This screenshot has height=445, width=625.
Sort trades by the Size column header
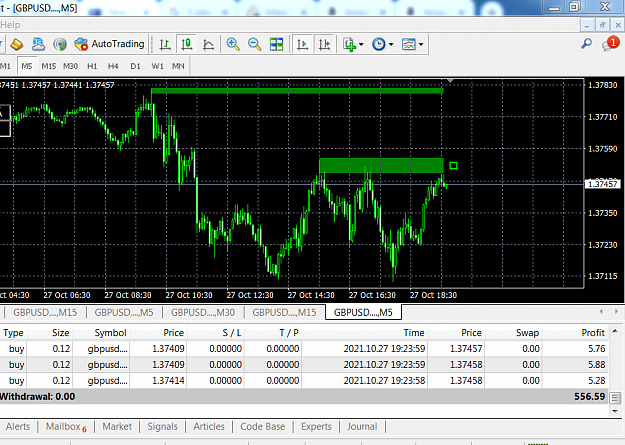[x=50, y=333]
